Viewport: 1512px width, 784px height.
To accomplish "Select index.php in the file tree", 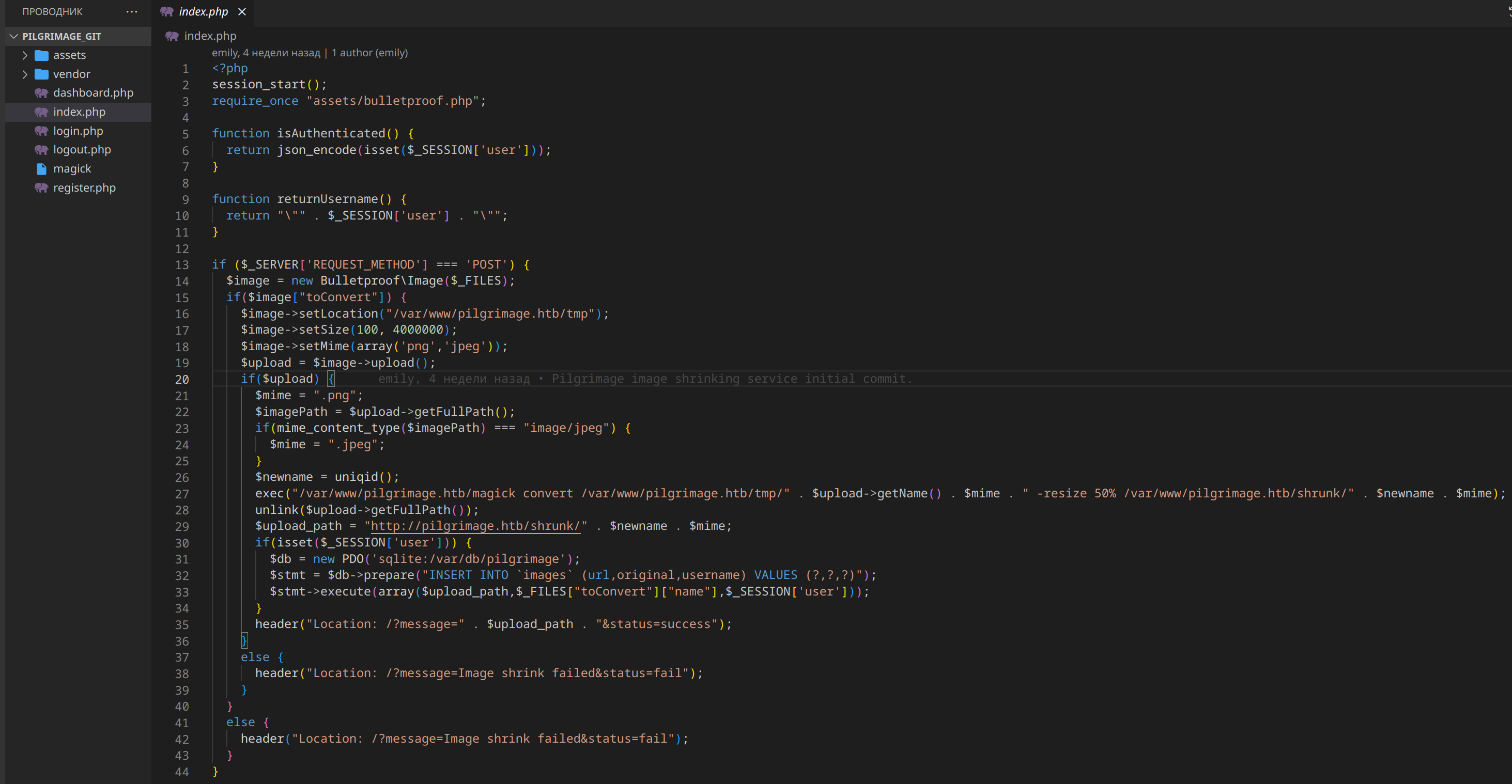I will coord(79,112).
